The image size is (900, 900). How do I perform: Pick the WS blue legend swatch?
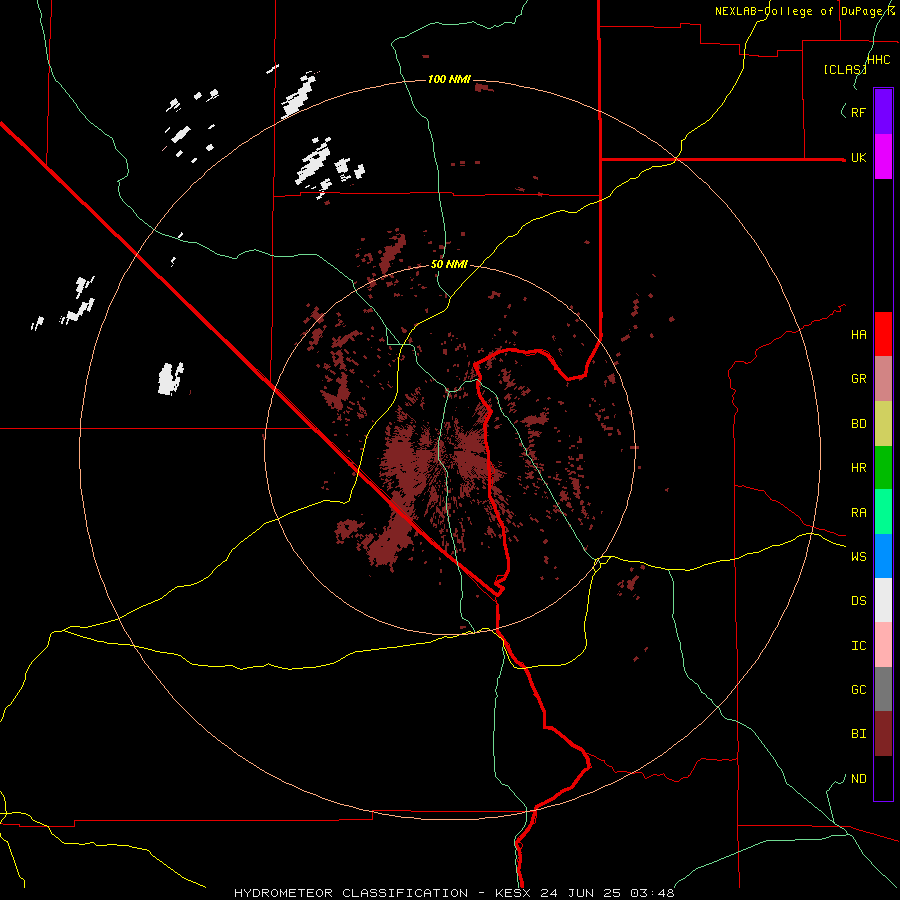pos(883,556)
